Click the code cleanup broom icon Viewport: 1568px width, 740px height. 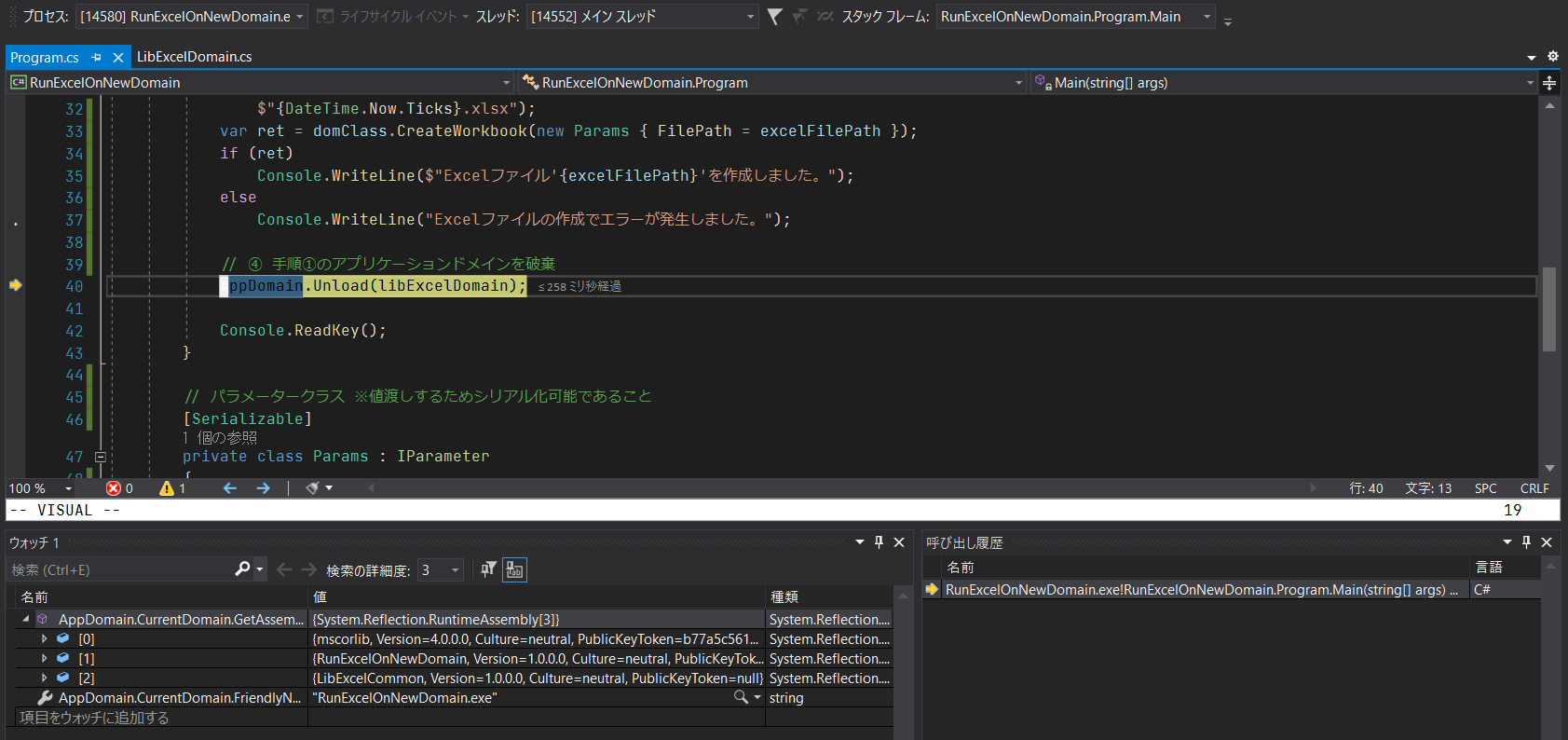(x=312, y=488)
